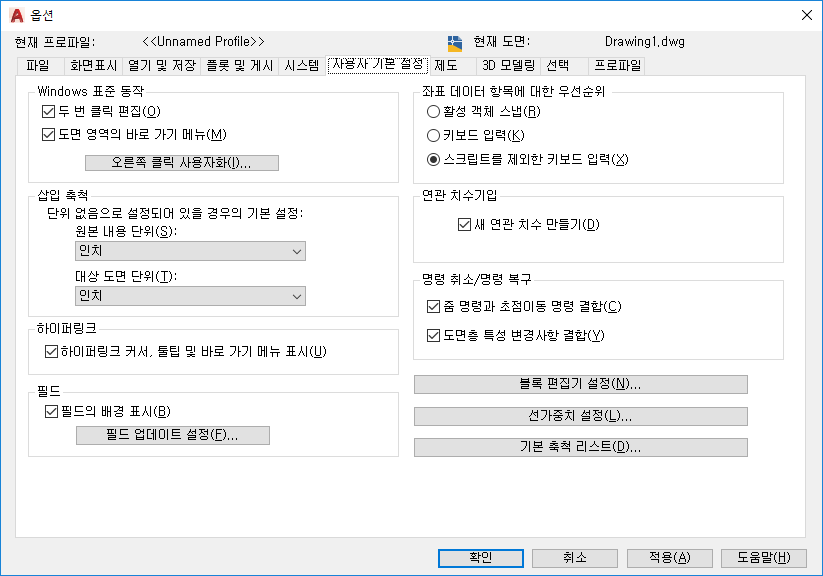Open the 원본 내용 단위 dropdown
Screen dimensions: 823x576
[190, 251]
